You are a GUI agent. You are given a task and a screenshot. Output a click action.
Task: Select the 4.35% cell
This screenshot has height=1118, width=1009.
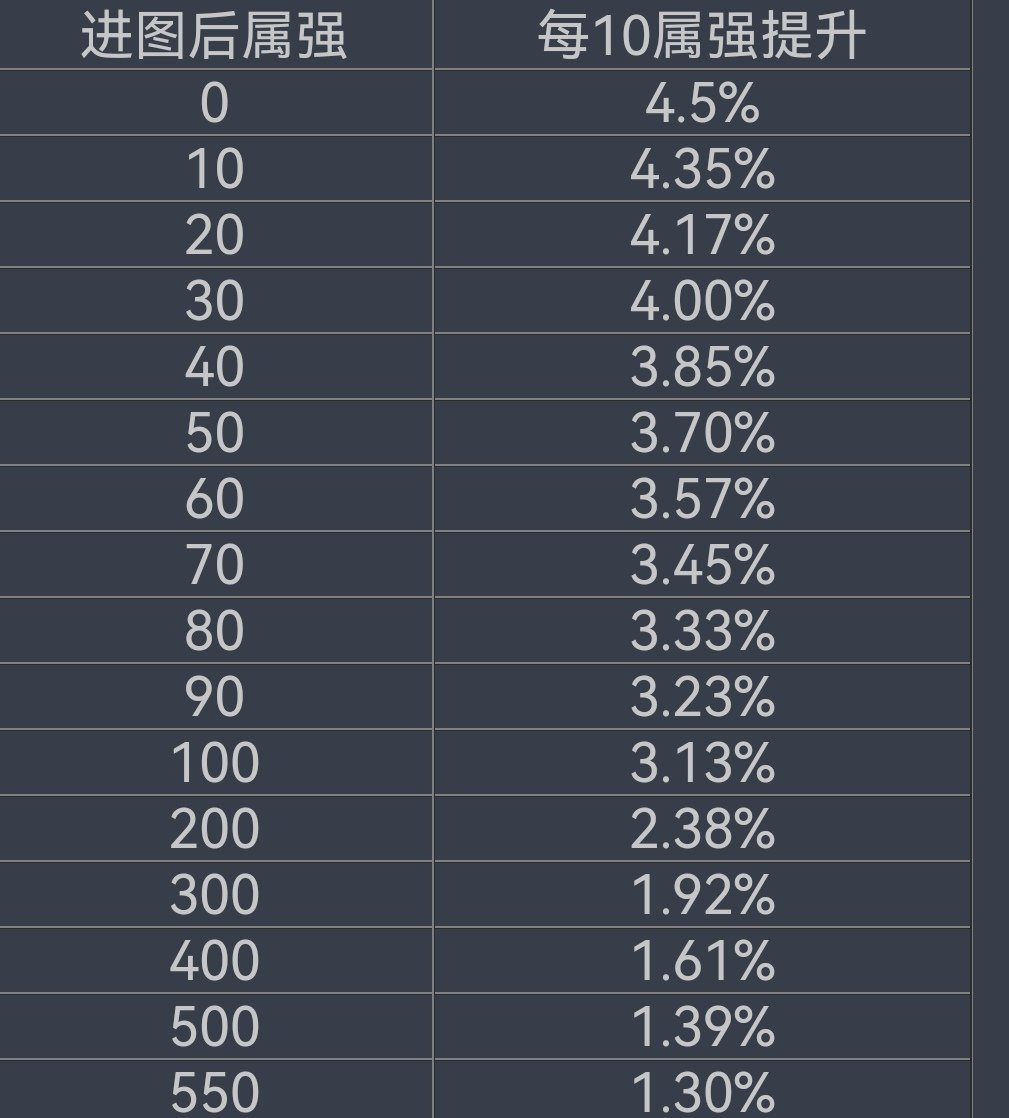701,169
